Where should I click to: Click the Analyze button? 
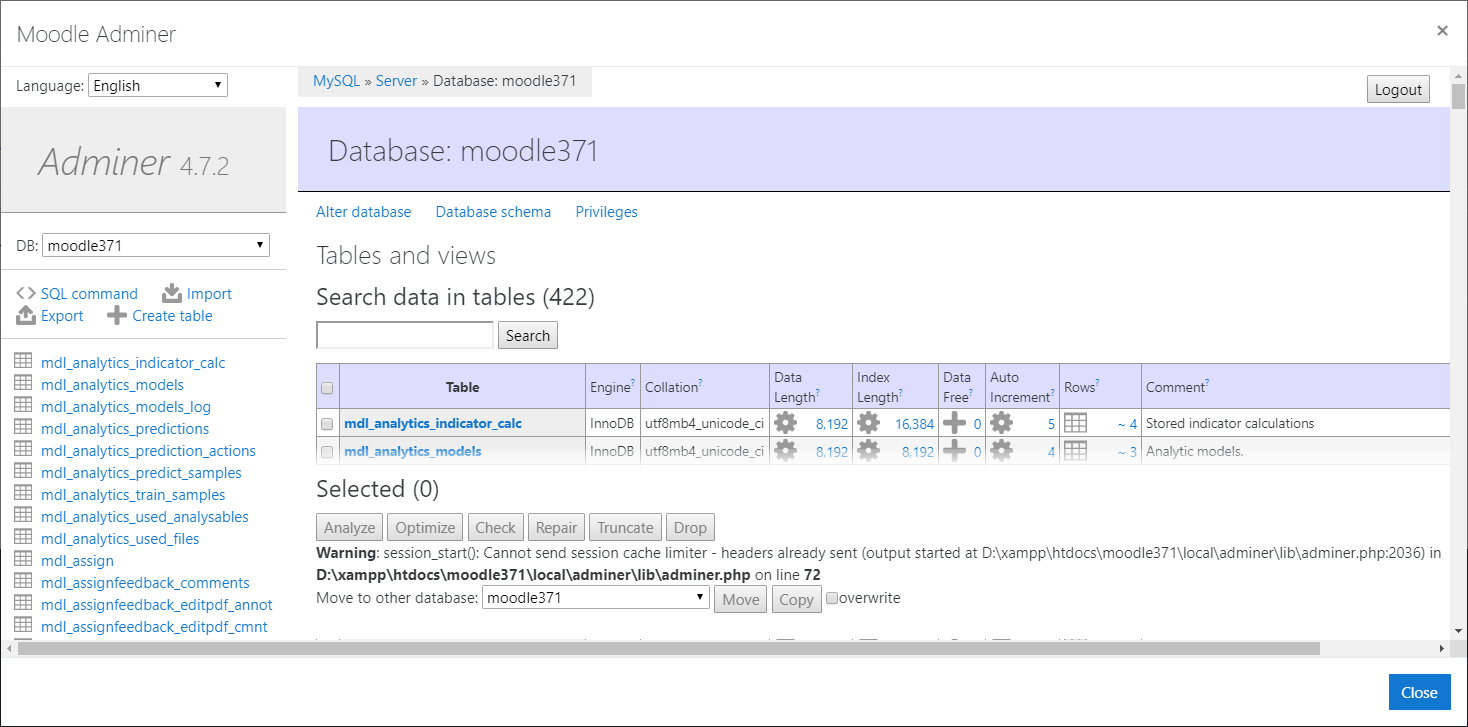[x=350, y=527]
